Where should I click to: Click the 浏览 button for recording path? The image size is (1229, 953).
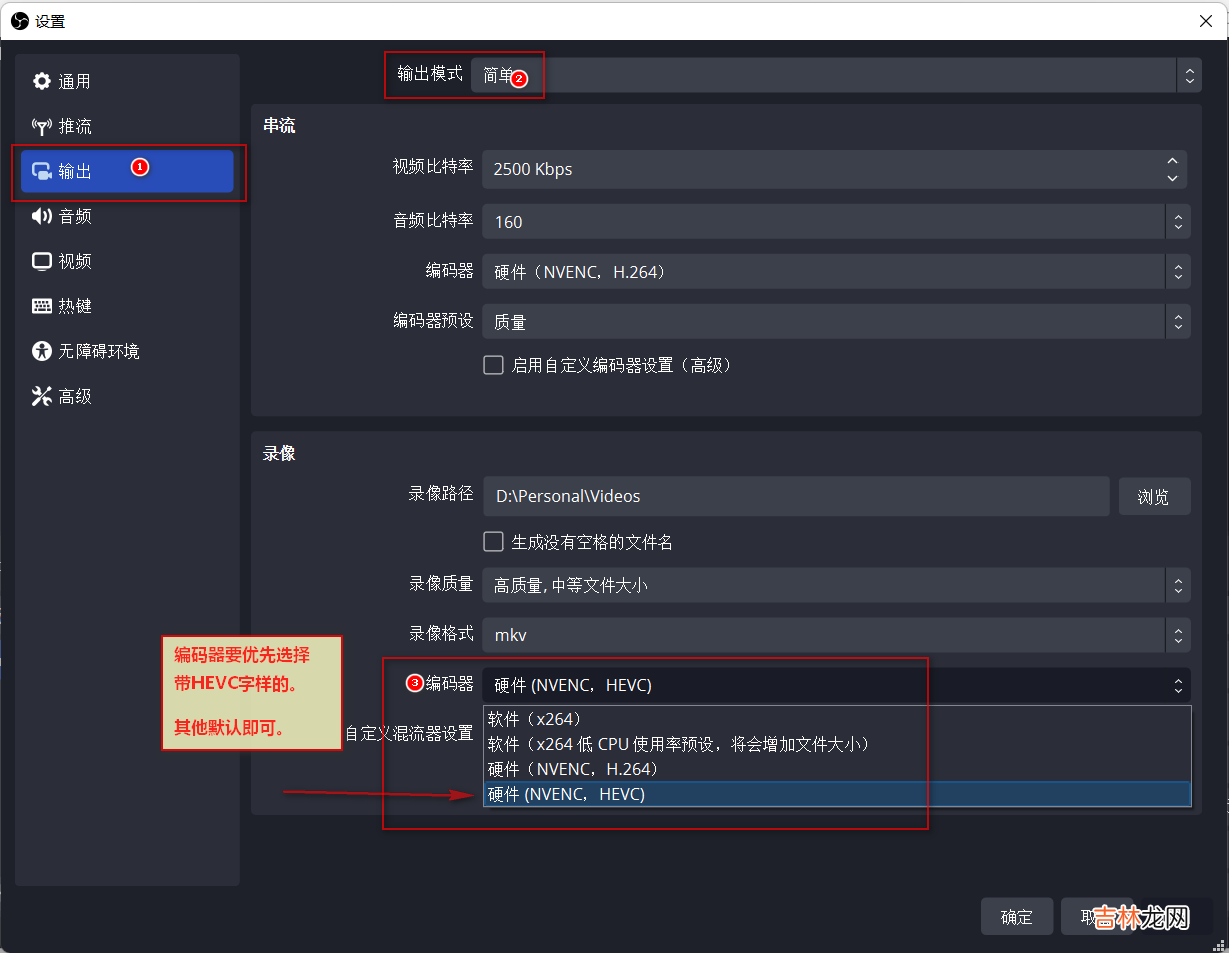(1153, 496)
